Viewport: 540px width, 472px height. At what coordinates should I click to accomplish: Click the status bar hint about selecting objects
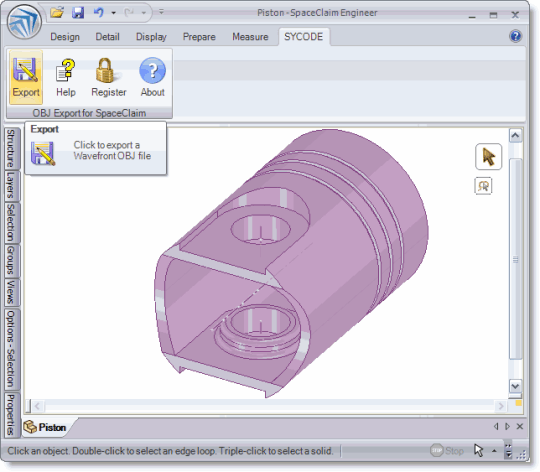(x=170, y=451)
